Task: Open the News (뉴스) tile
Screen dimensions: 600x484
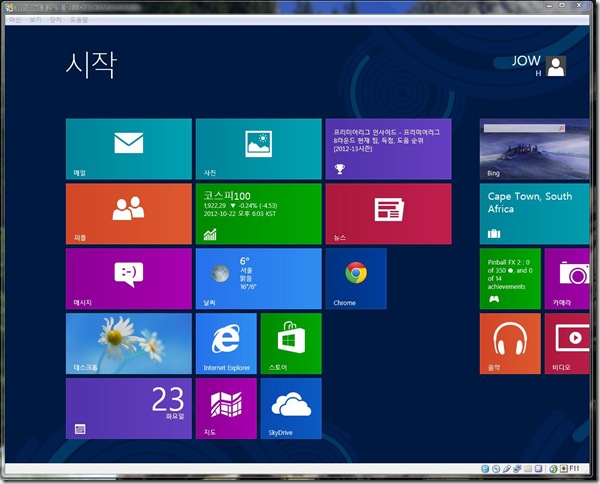Action: [388, 213]
